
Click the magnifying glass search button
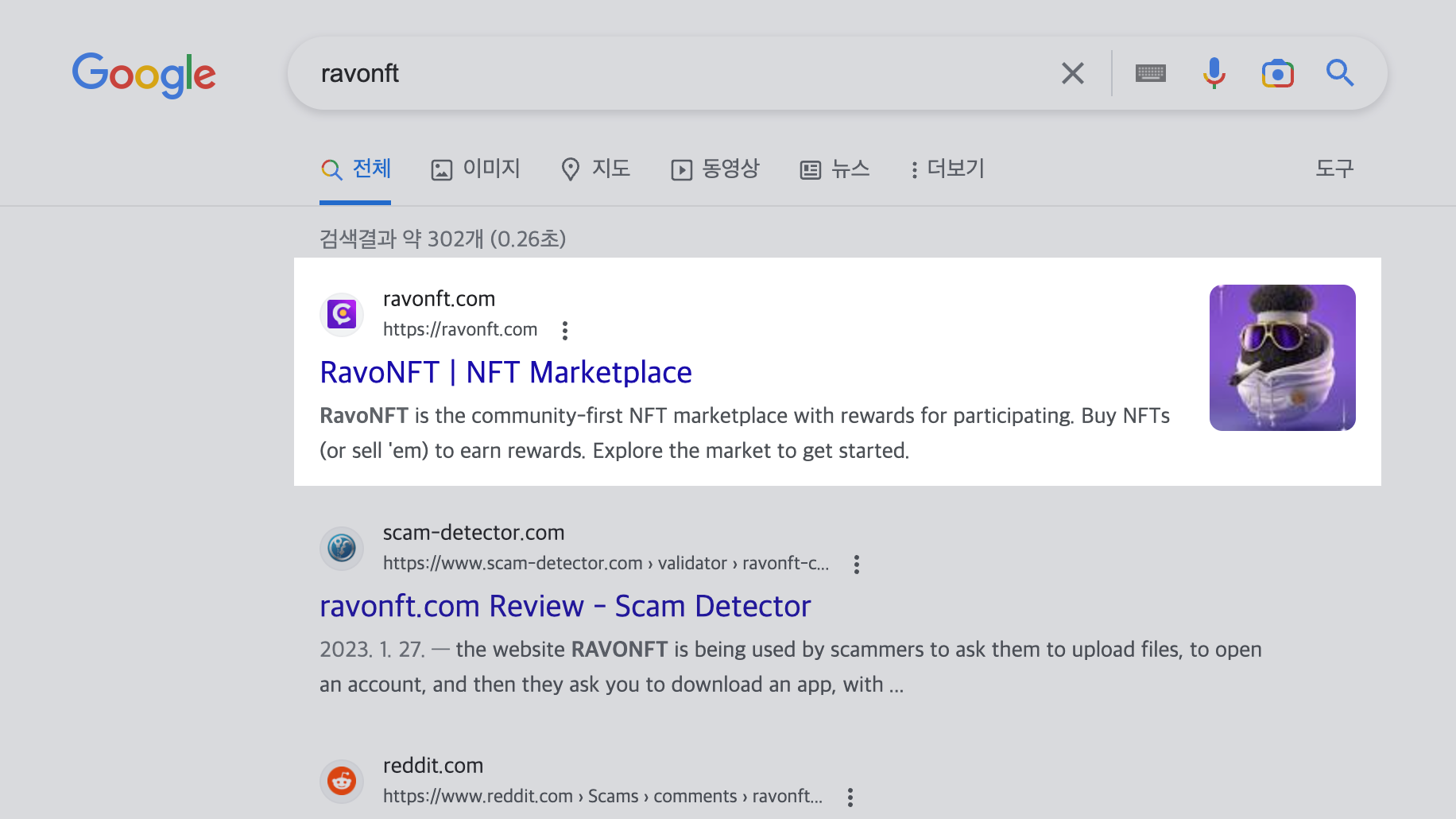click(1340, 73)
